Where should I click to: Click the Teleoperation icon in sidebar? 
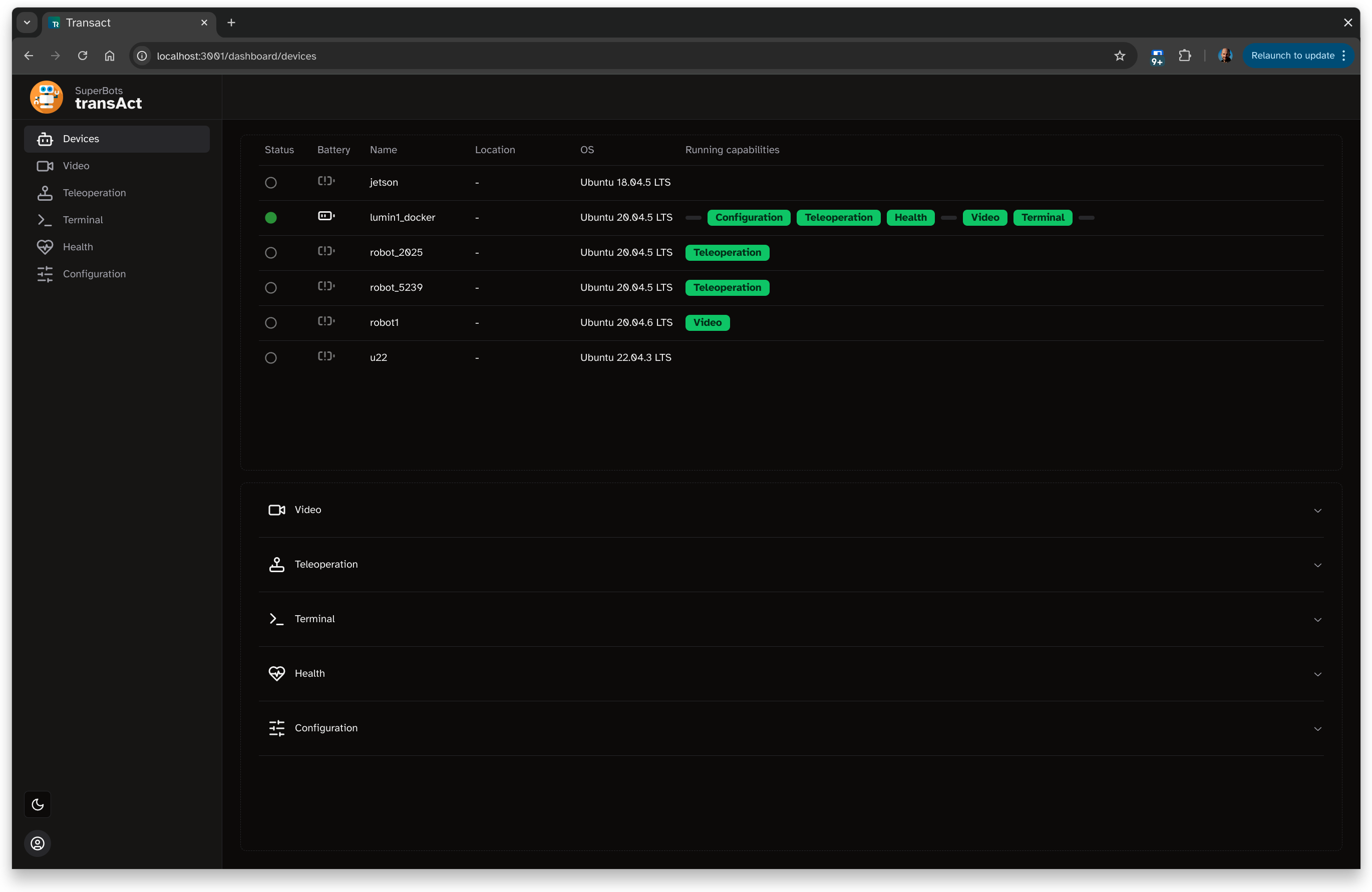pyautogui.click(x=45, y=192)
